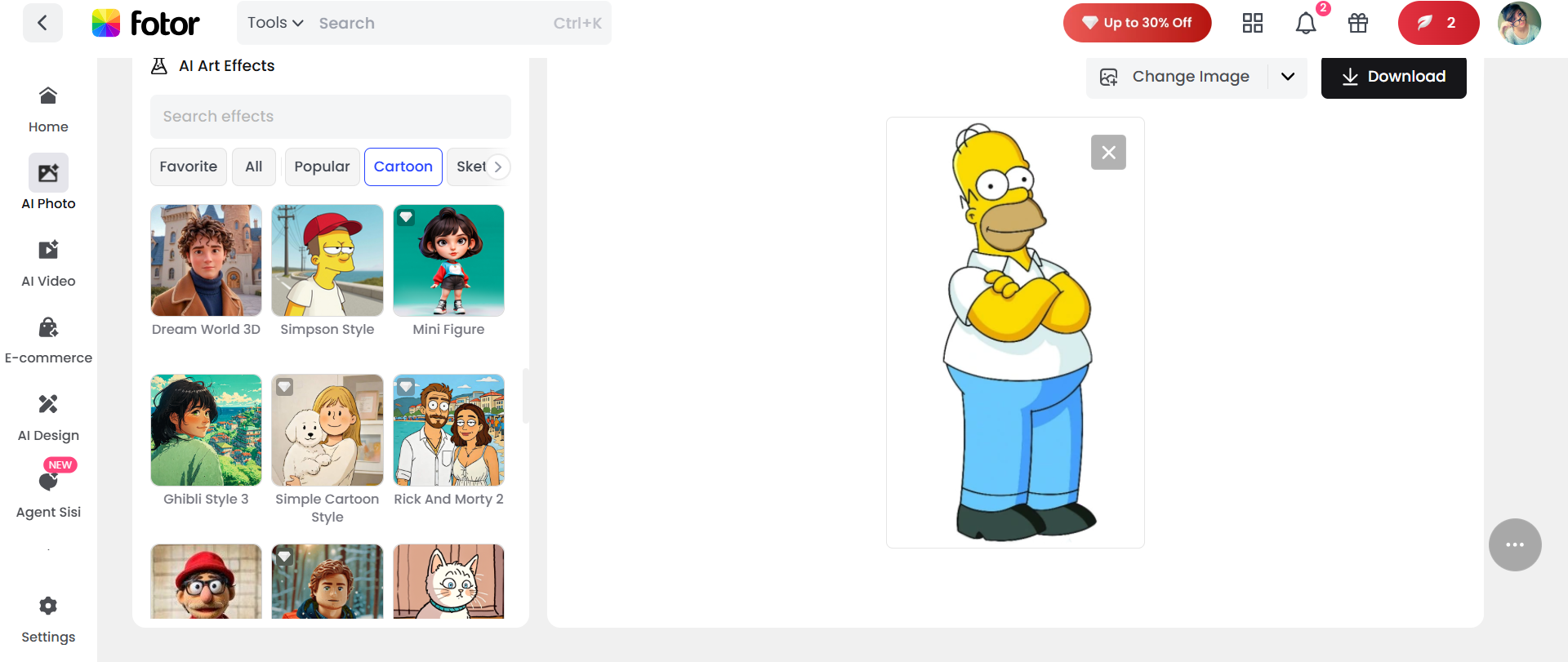
Task: Click the Homer Simpson preview image
Action: pyautogui.click(x=1015, y=332)
